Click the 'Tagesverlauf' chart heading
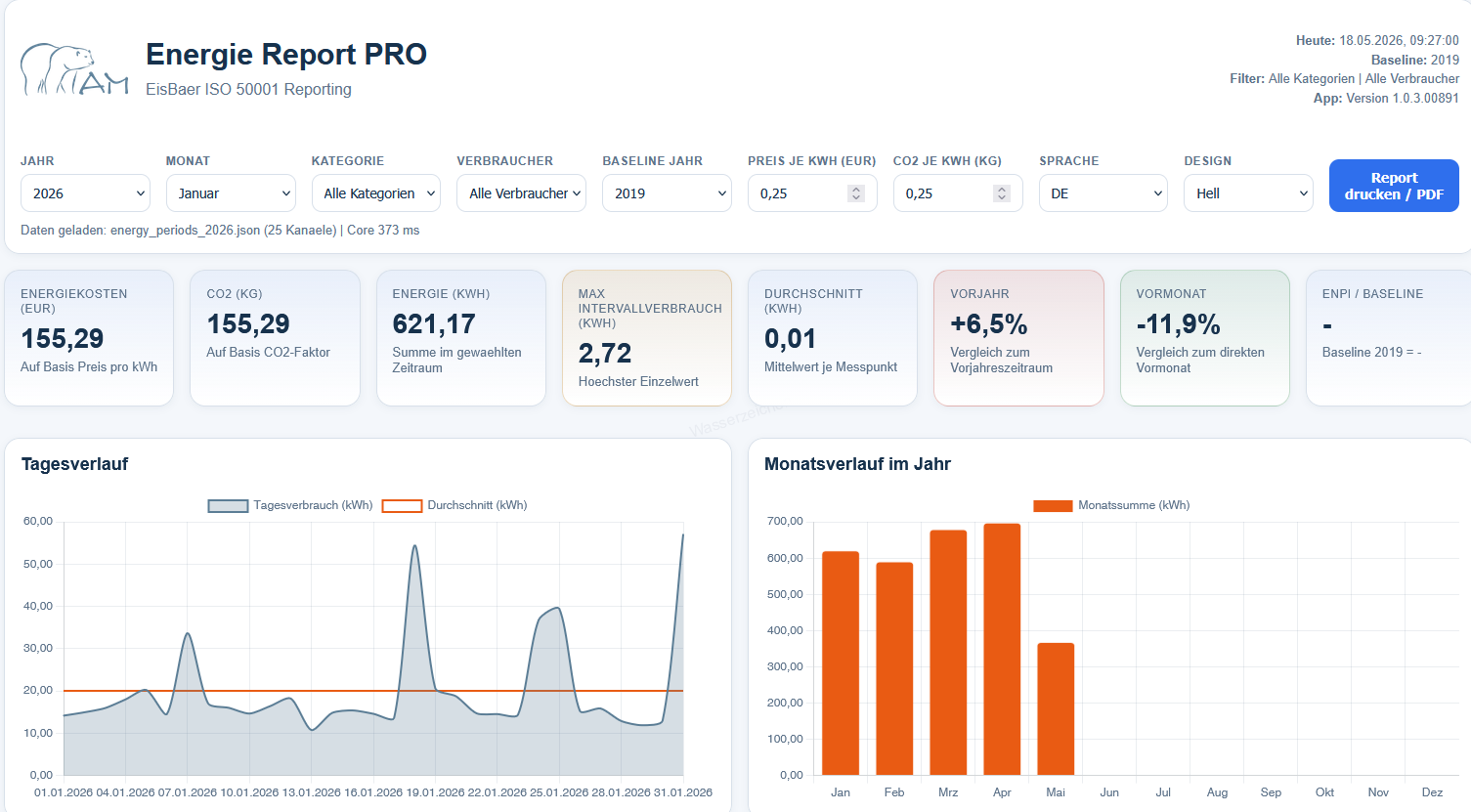The image size is (1471, 812). pyautogui.click(x=75, y=464)
